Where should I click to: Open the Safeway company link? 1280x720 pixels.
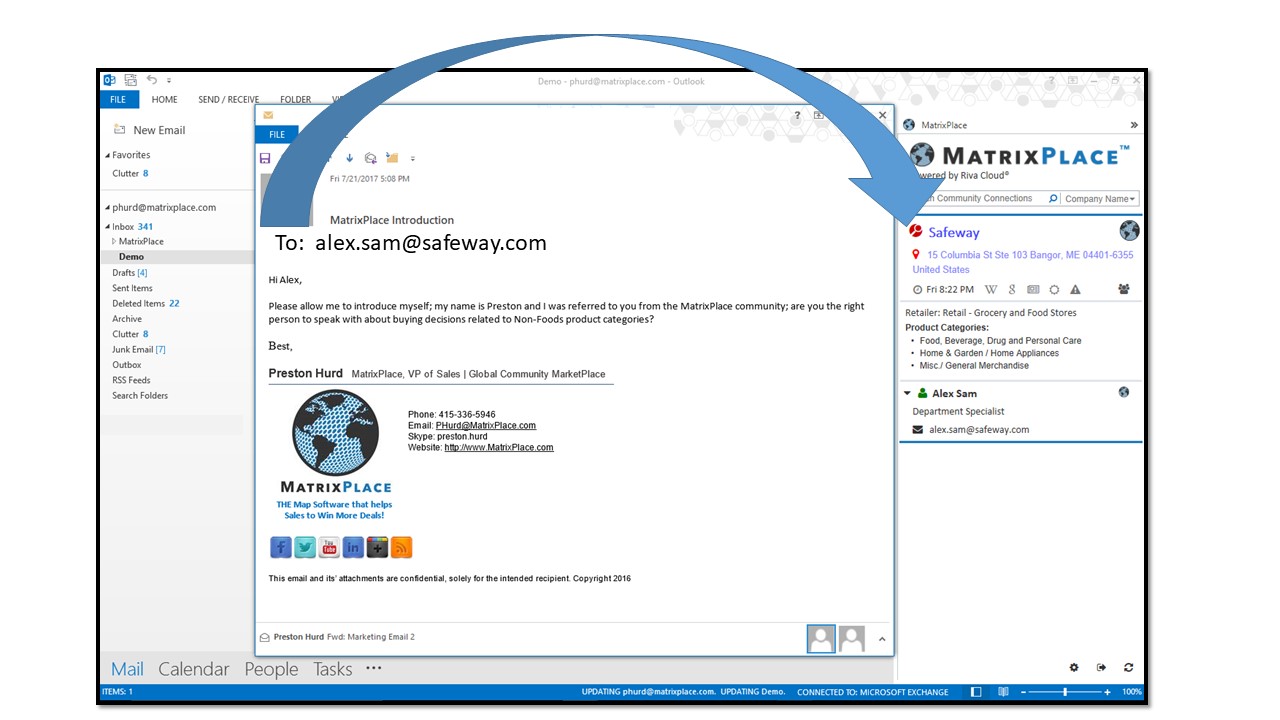(953, 232)
